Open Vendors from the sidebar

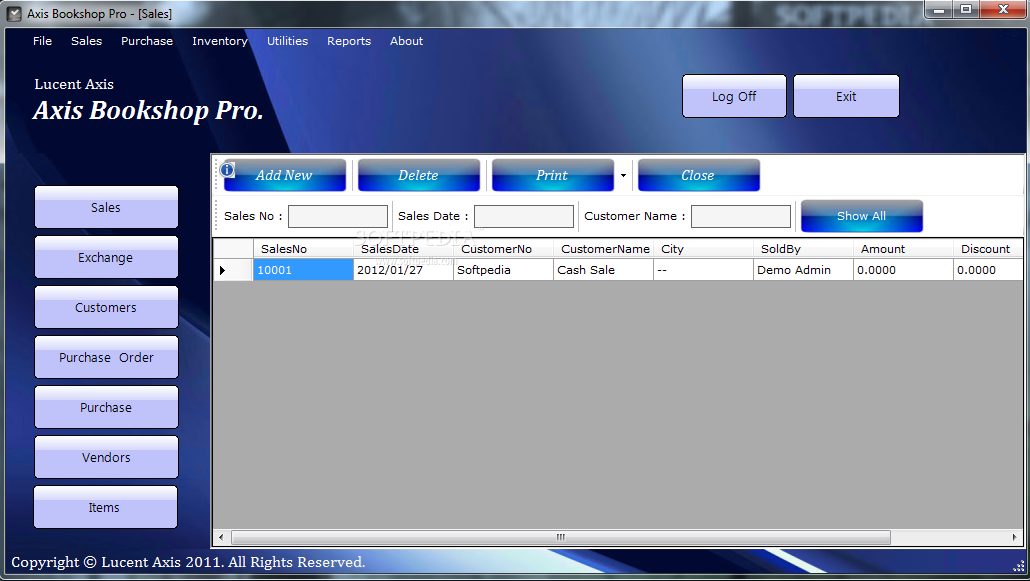106,457
